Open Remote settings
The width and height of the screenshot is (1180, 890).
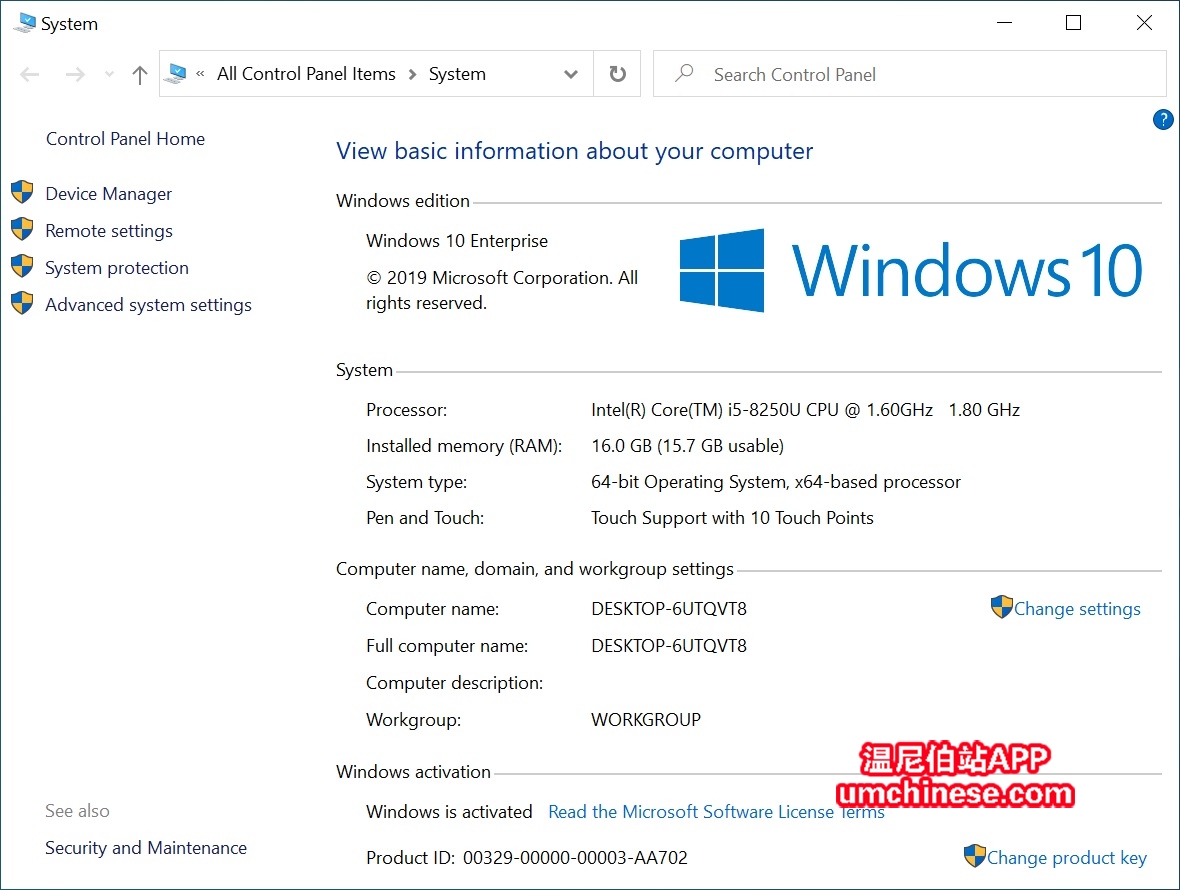(x=109, y=231)
